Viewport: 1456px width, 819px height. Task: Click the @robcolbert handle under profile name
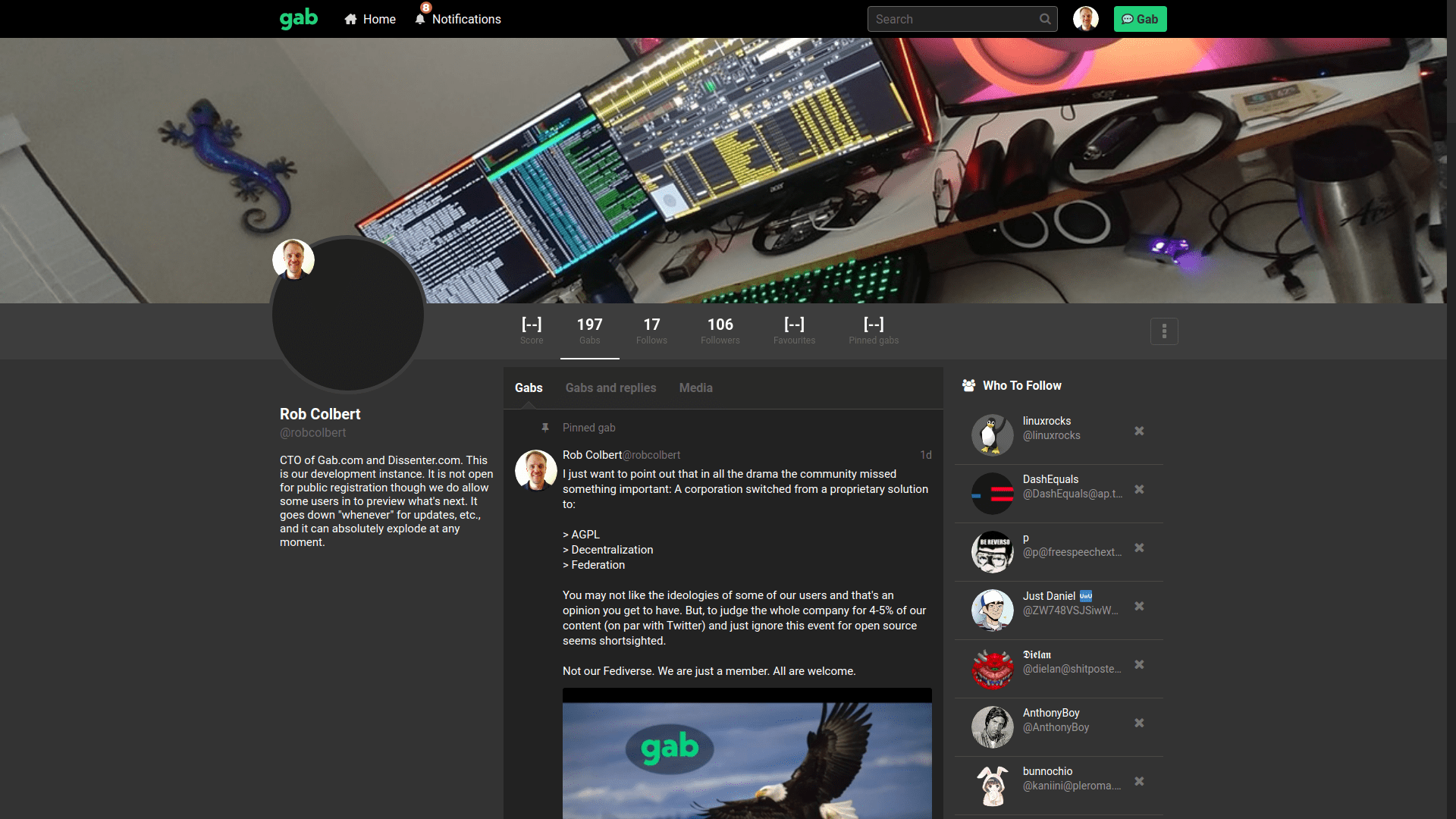click(312, 432)
